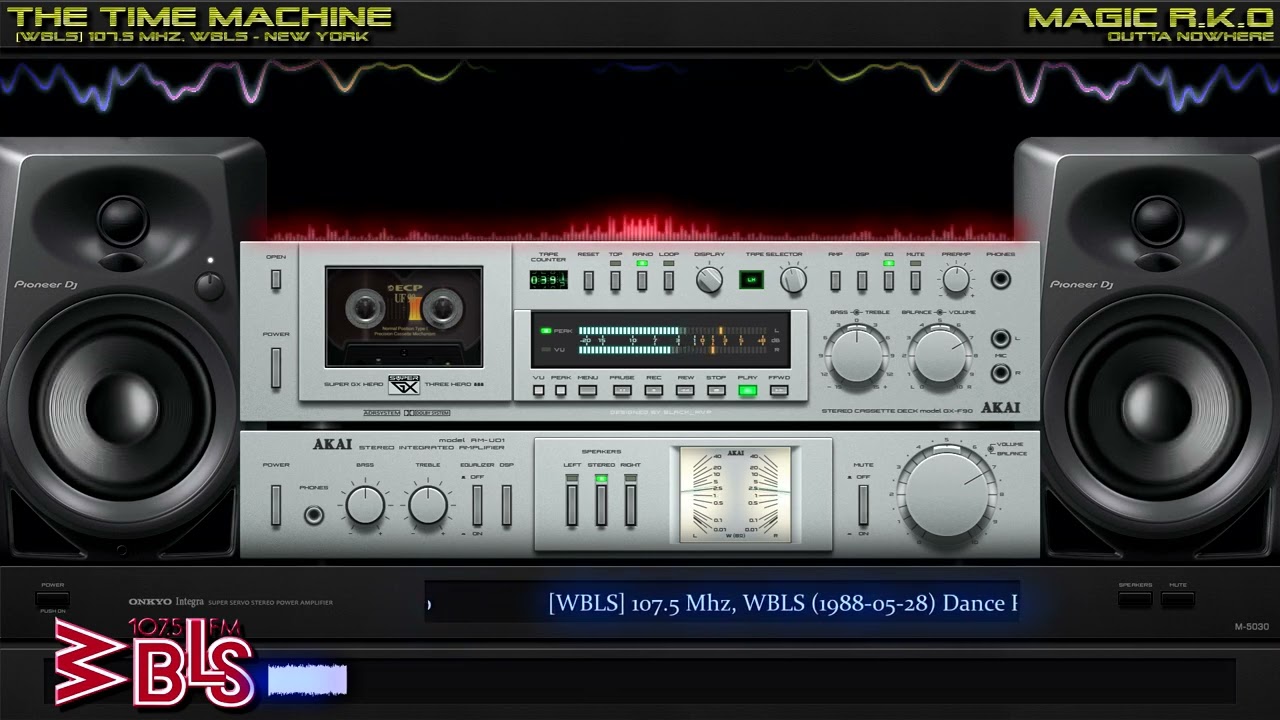Viewport: 1280px width, 720px height.
Task: Click the '[WBLS] 107.5 MHZ, WBLS - NEW YORK' text
Action: point(192,37)
